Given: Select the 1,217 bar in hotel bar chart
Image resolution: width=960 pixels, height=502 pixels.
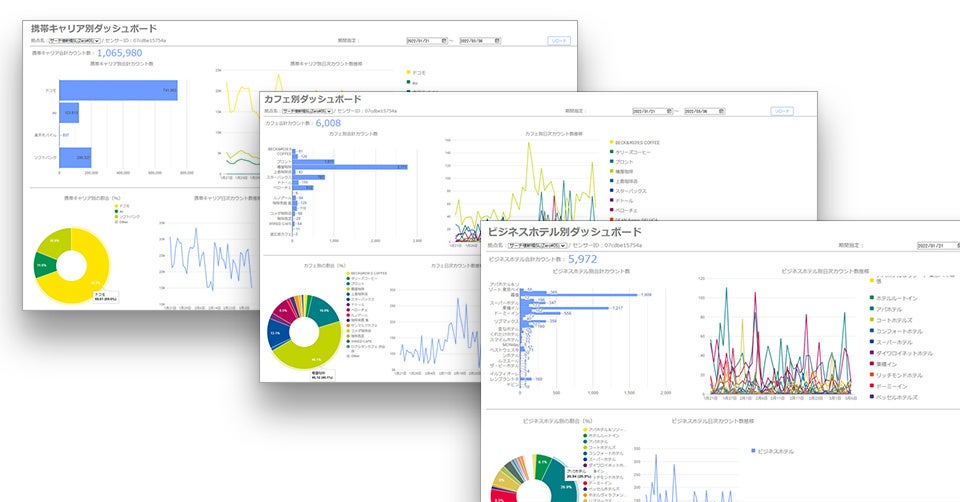Looking at the screenshot, I should click(x=564, y=309).
